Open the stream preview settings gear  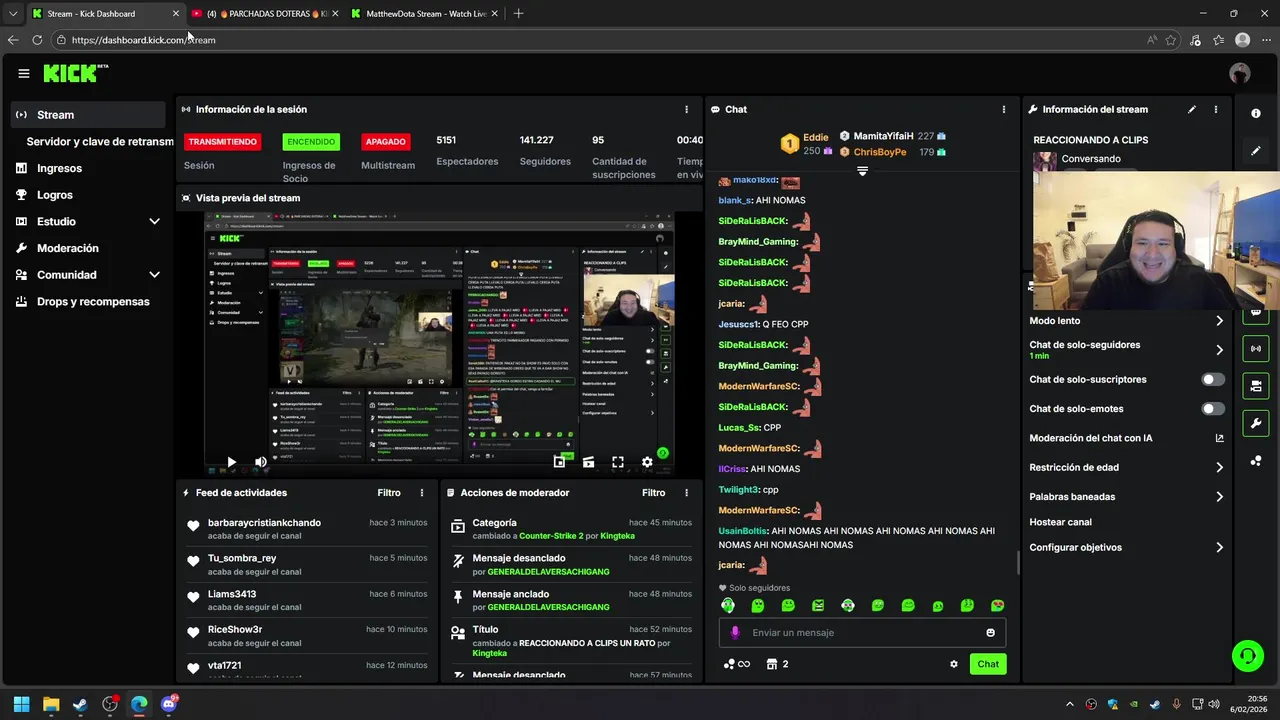tap(647, 462)
